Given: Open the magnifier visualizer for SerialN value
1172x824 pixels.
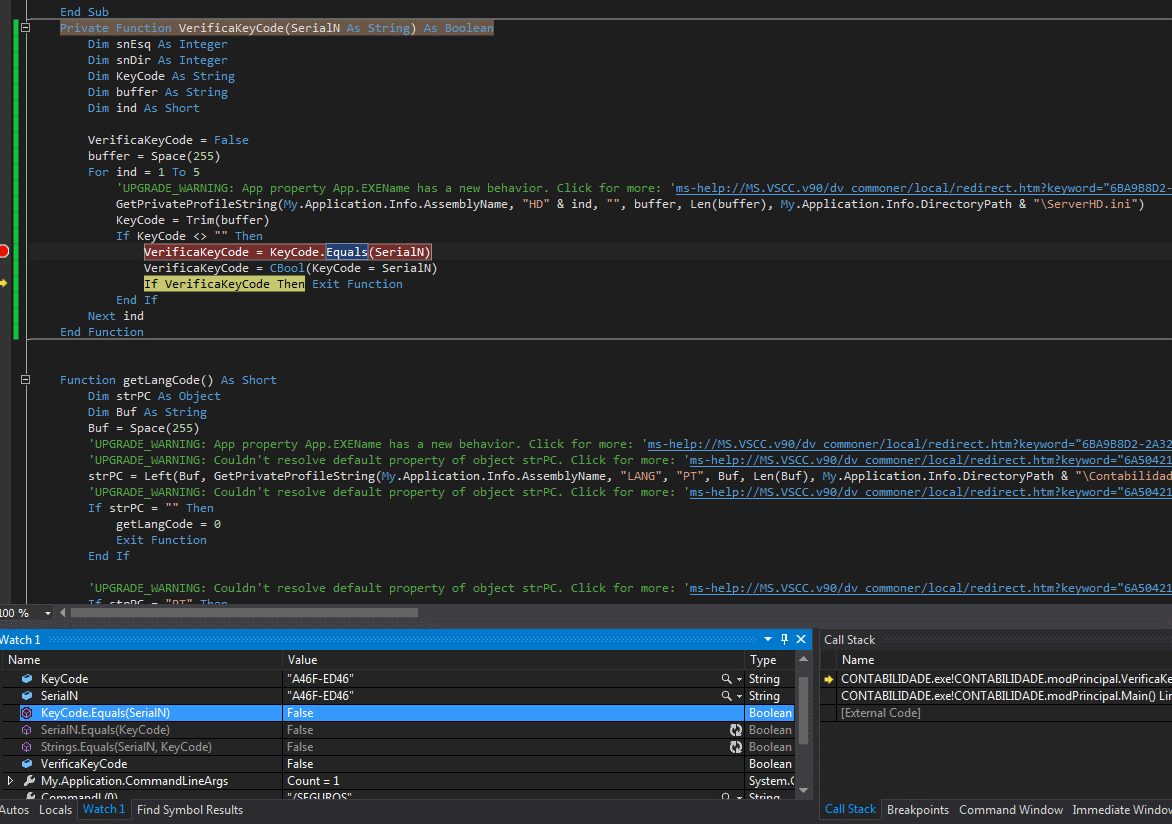Looking at the screenshot, I should click(x=726, y=696).
